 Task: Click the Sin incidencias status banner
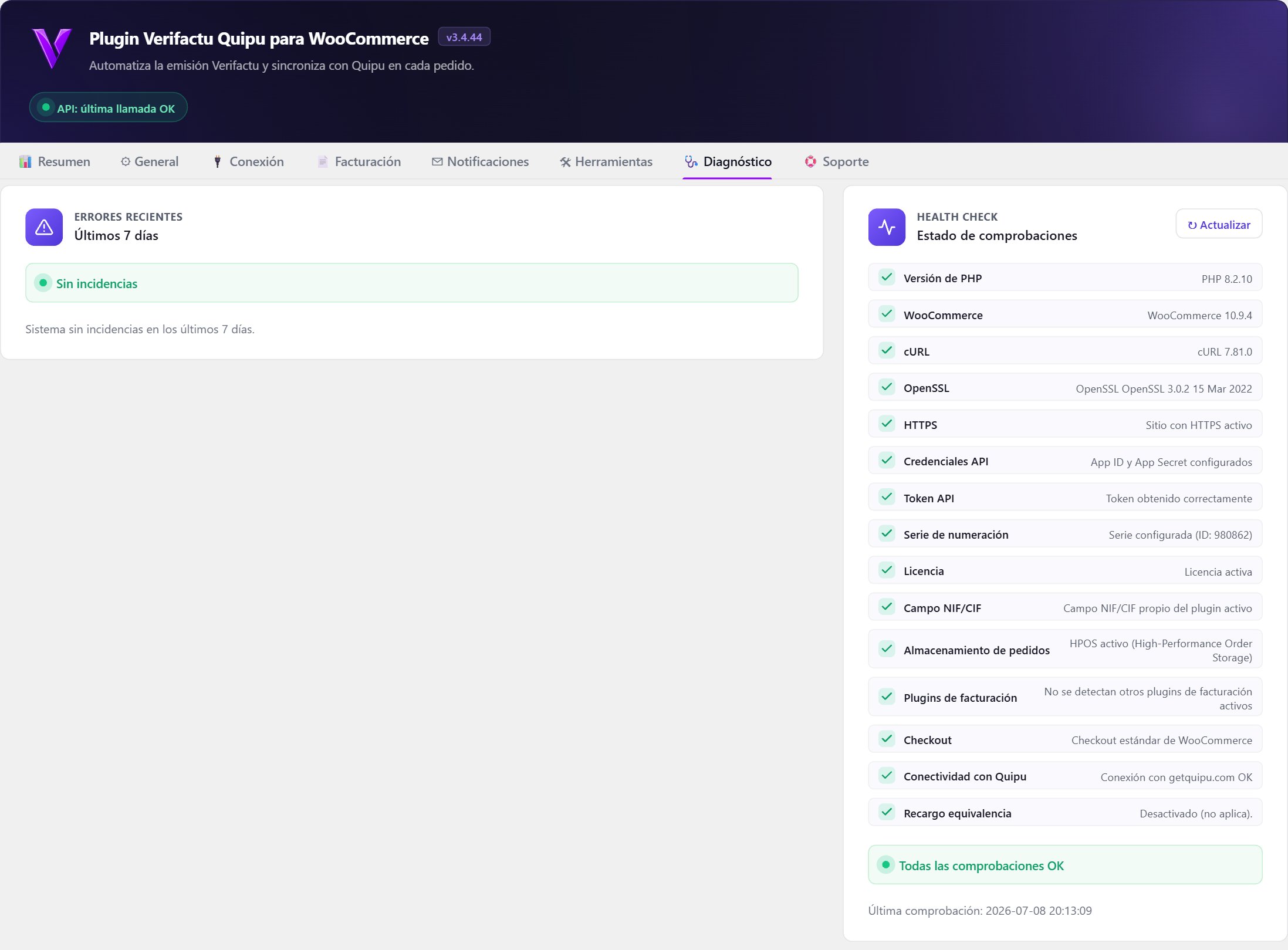(x=412, y=283)
